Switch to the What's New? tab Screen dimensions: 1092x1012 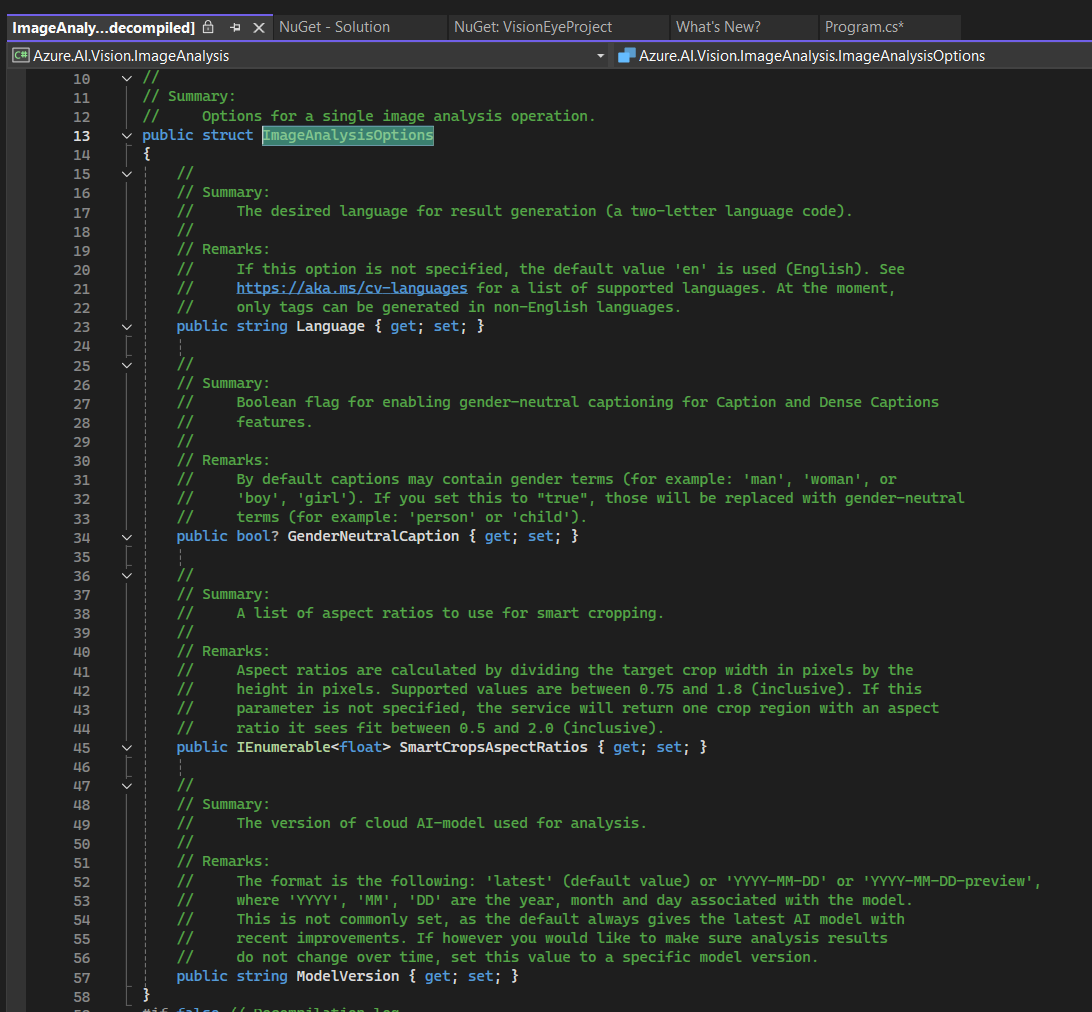coord(718,27)
